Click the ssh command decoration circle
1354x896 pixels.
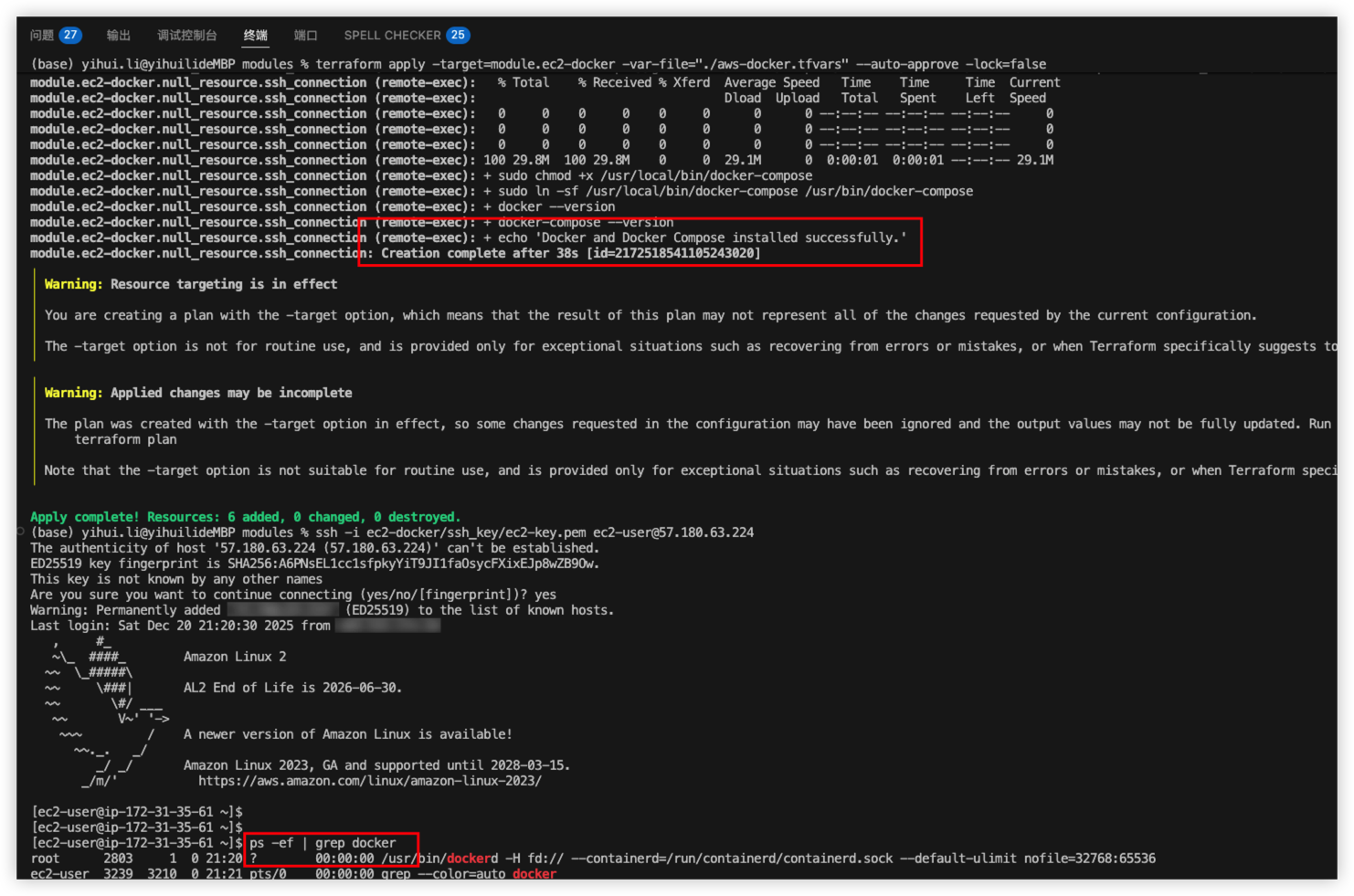click(x=20, y=531)
